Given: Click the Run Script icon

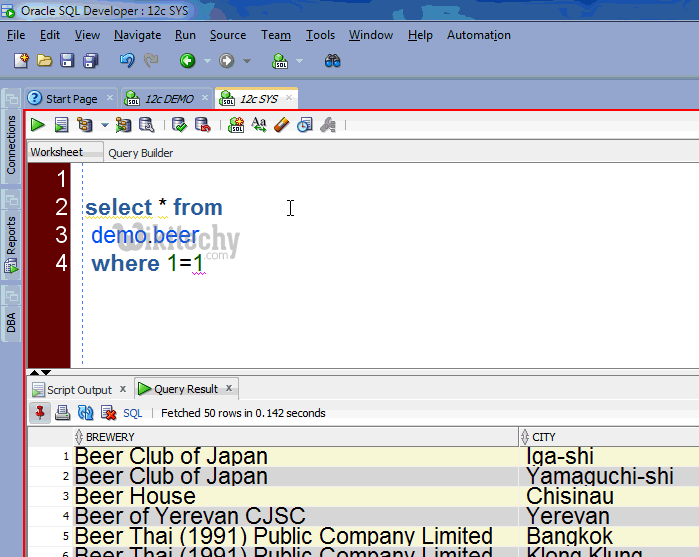Looking at the screenshot, I should [x=61, y=125].
